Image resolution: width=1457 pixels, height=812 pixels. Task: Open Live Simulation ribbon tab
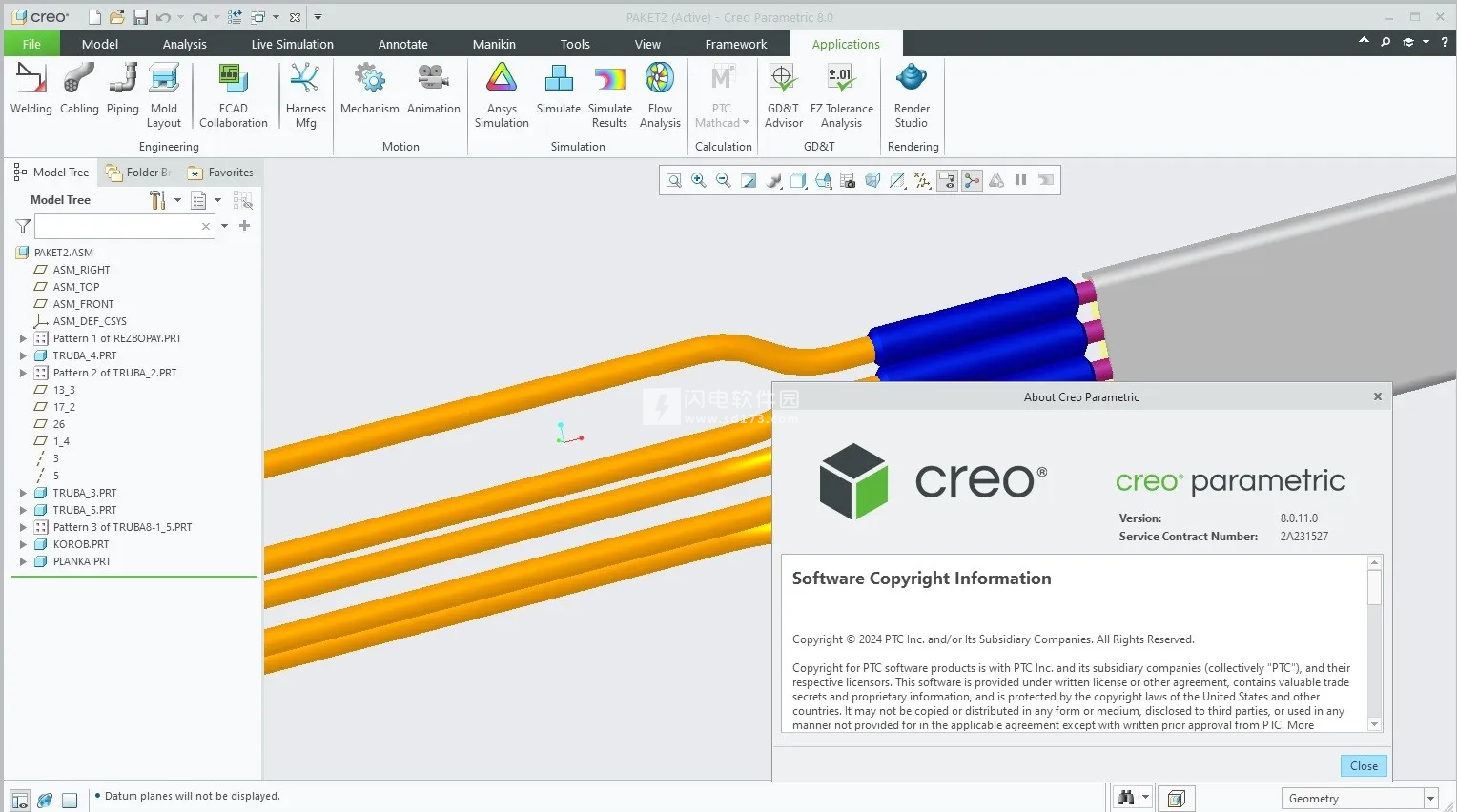292,44
